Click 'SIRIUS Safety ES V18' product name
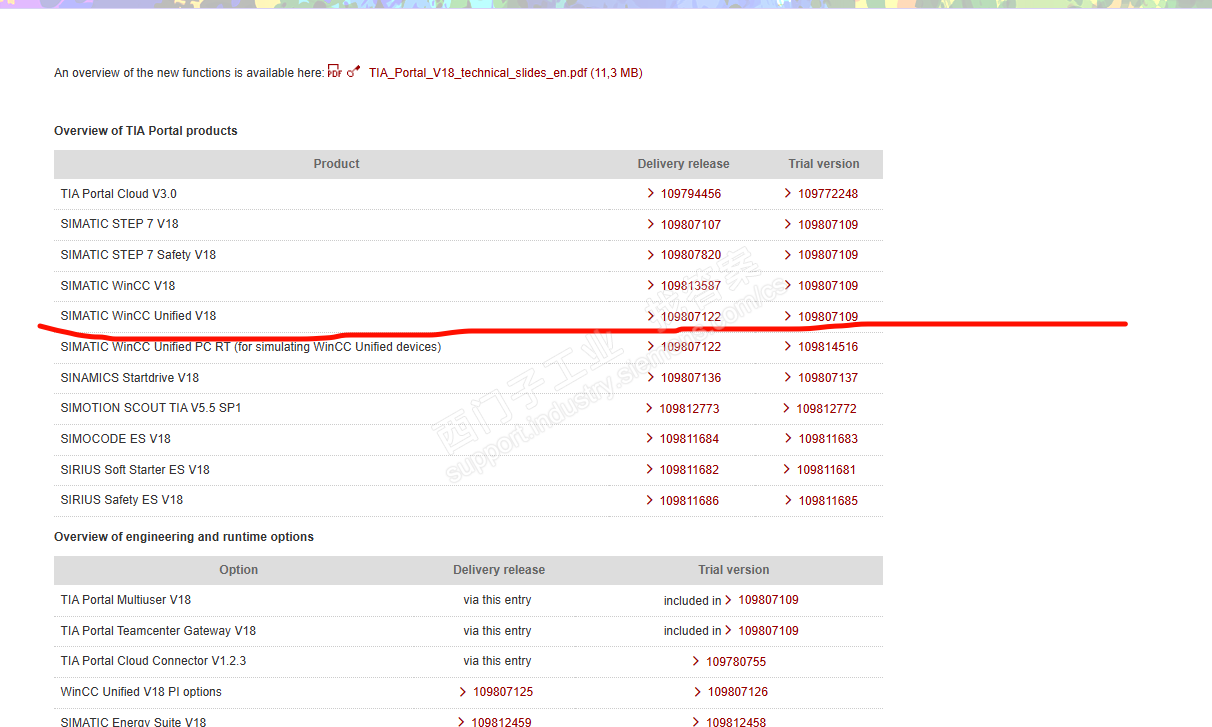The height and width of the screenshot is (727, 1212). (122, 500)
